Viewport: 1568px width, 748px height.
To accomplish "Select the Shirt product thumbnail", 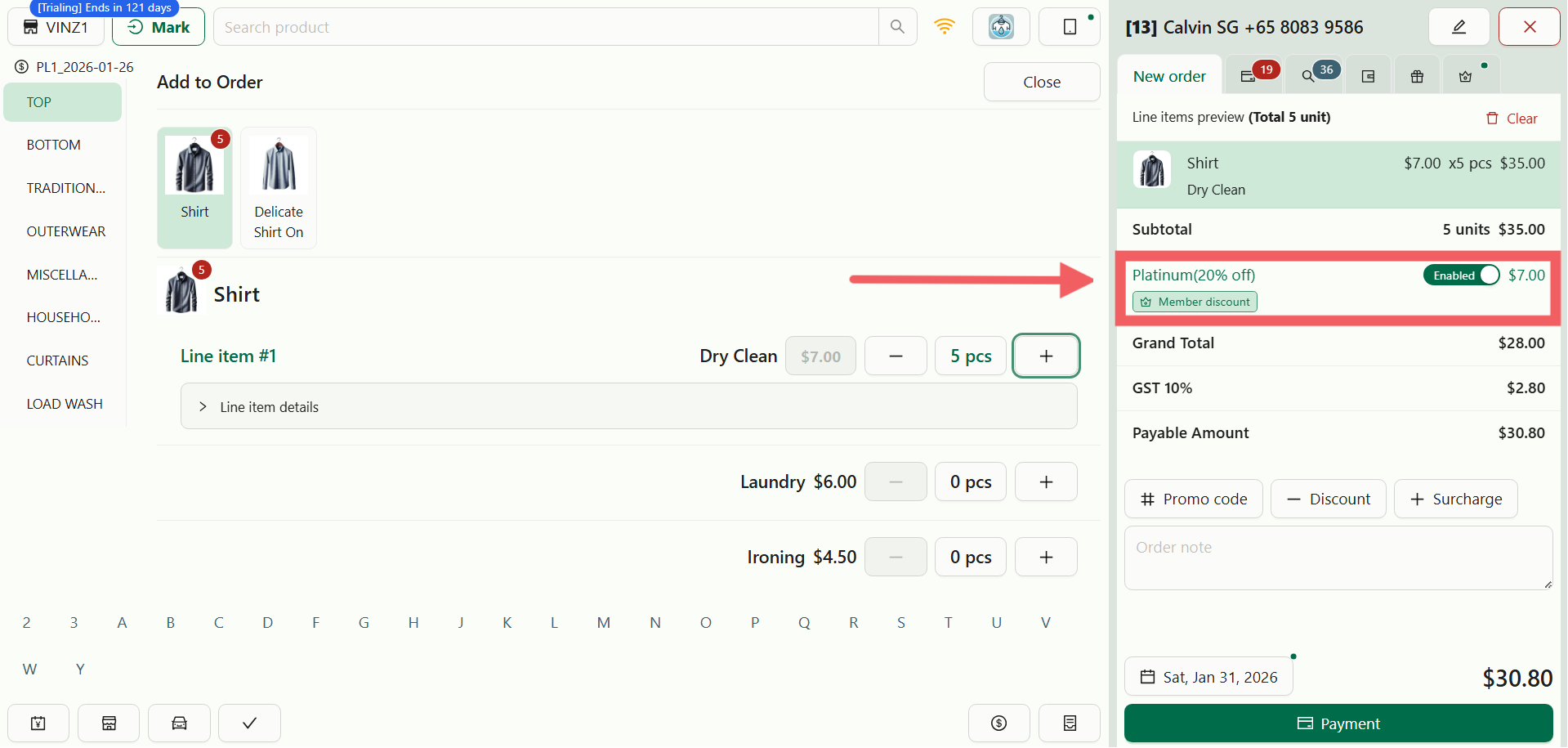I will (194, 188).
